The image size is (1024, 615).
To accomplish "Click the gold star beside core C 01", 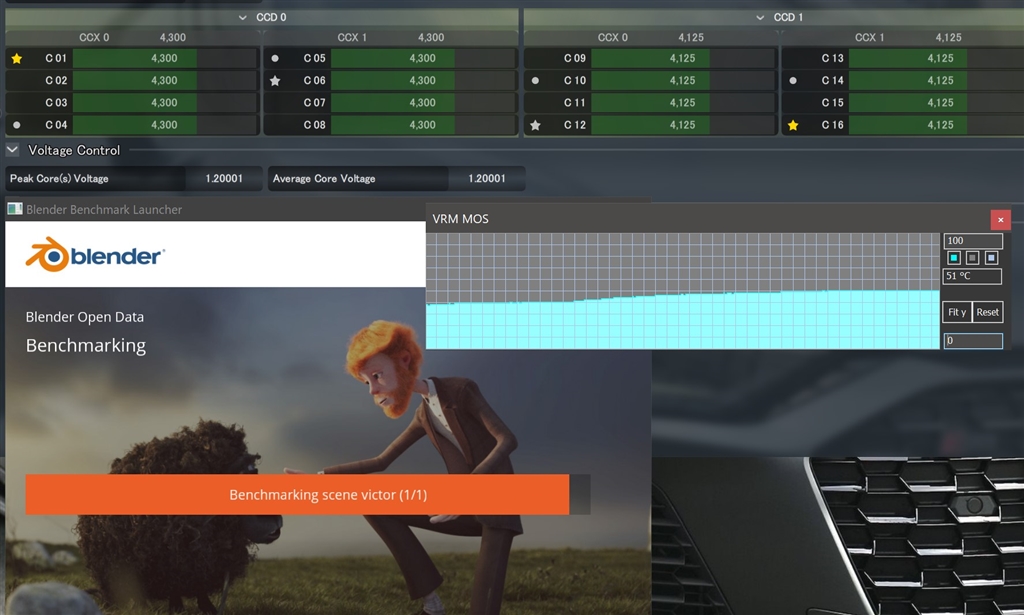I will pyautogui.click(x=17, y=59).
